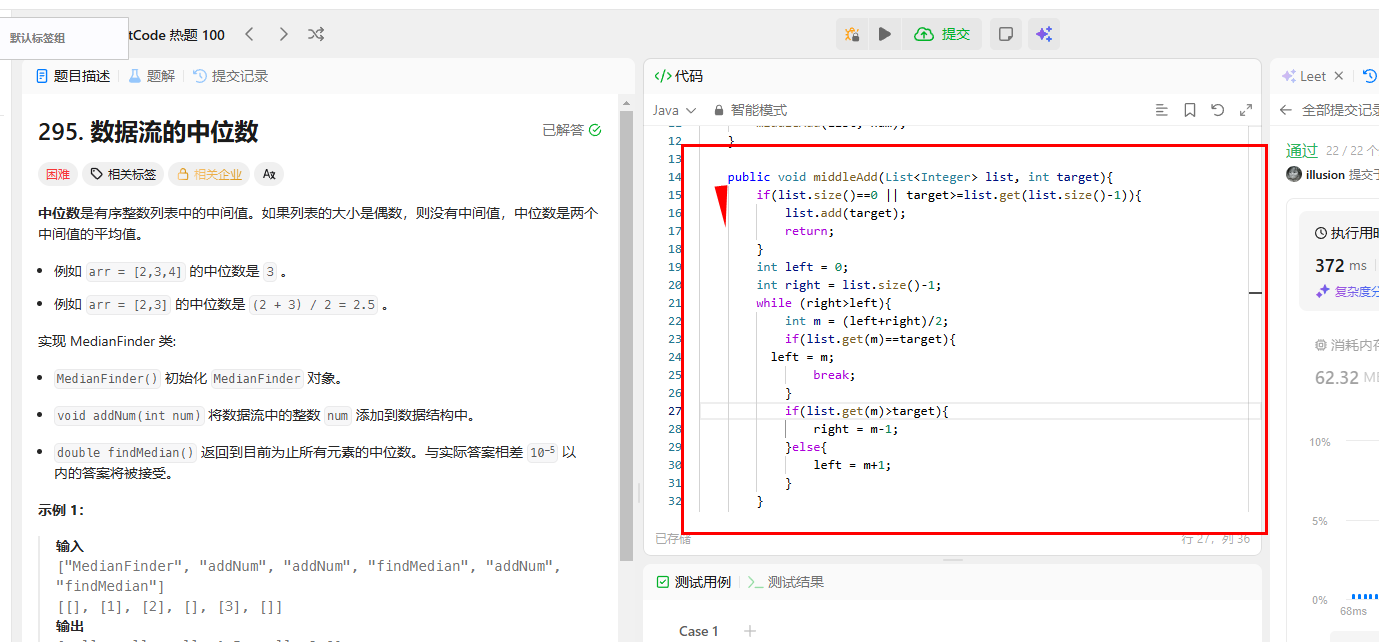This screenshot has height=642, width=1379.
Task: Click line number 19 gutter
Action: click(674, 267)
